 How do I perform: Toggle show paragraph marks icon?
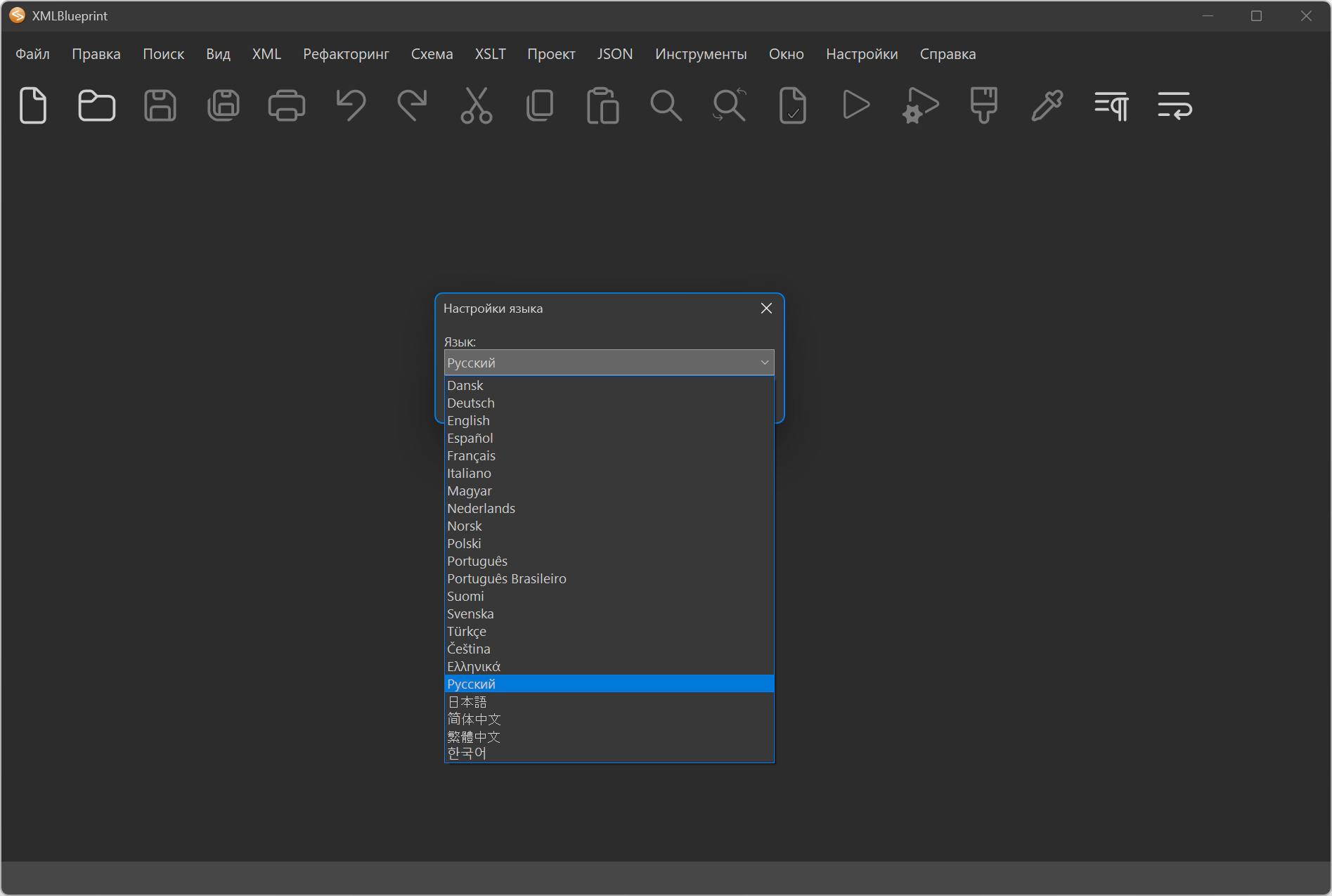pos(1111,106)
